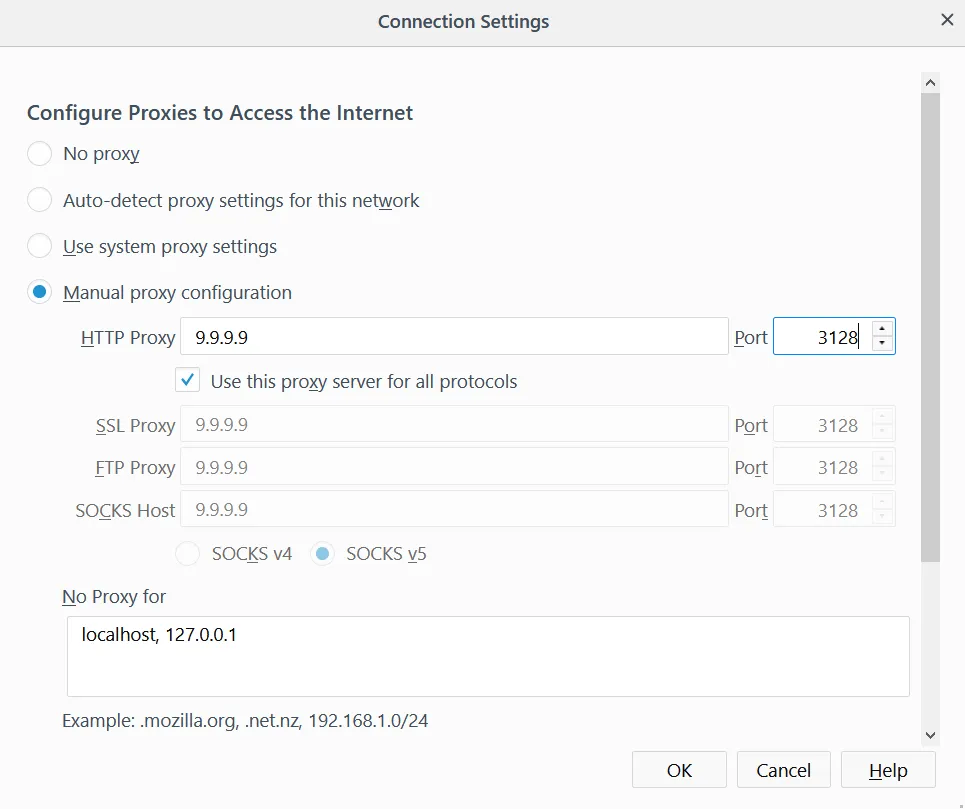Viewport: 965px width, 809px height.
Task: Click the SSL Proxy address field
Action: pos(454,425)
